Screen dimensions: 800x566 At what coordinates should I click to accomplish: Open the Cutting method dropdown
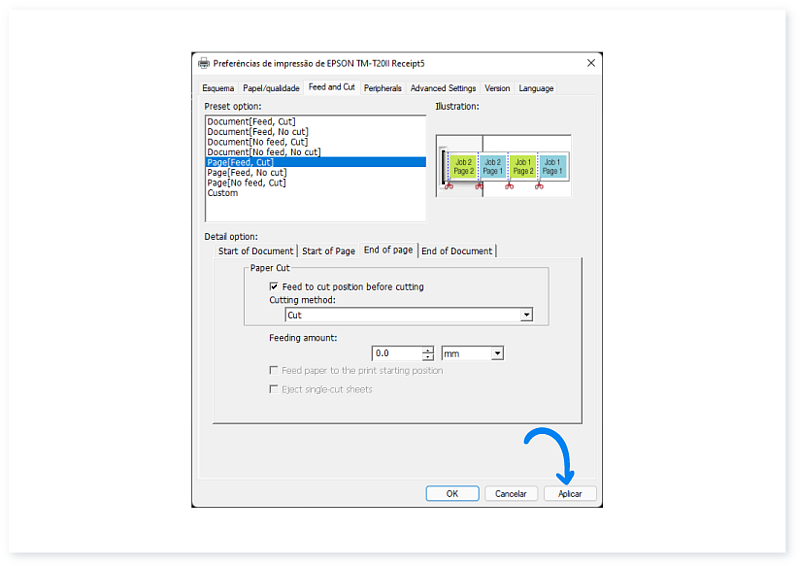point(526,315)
